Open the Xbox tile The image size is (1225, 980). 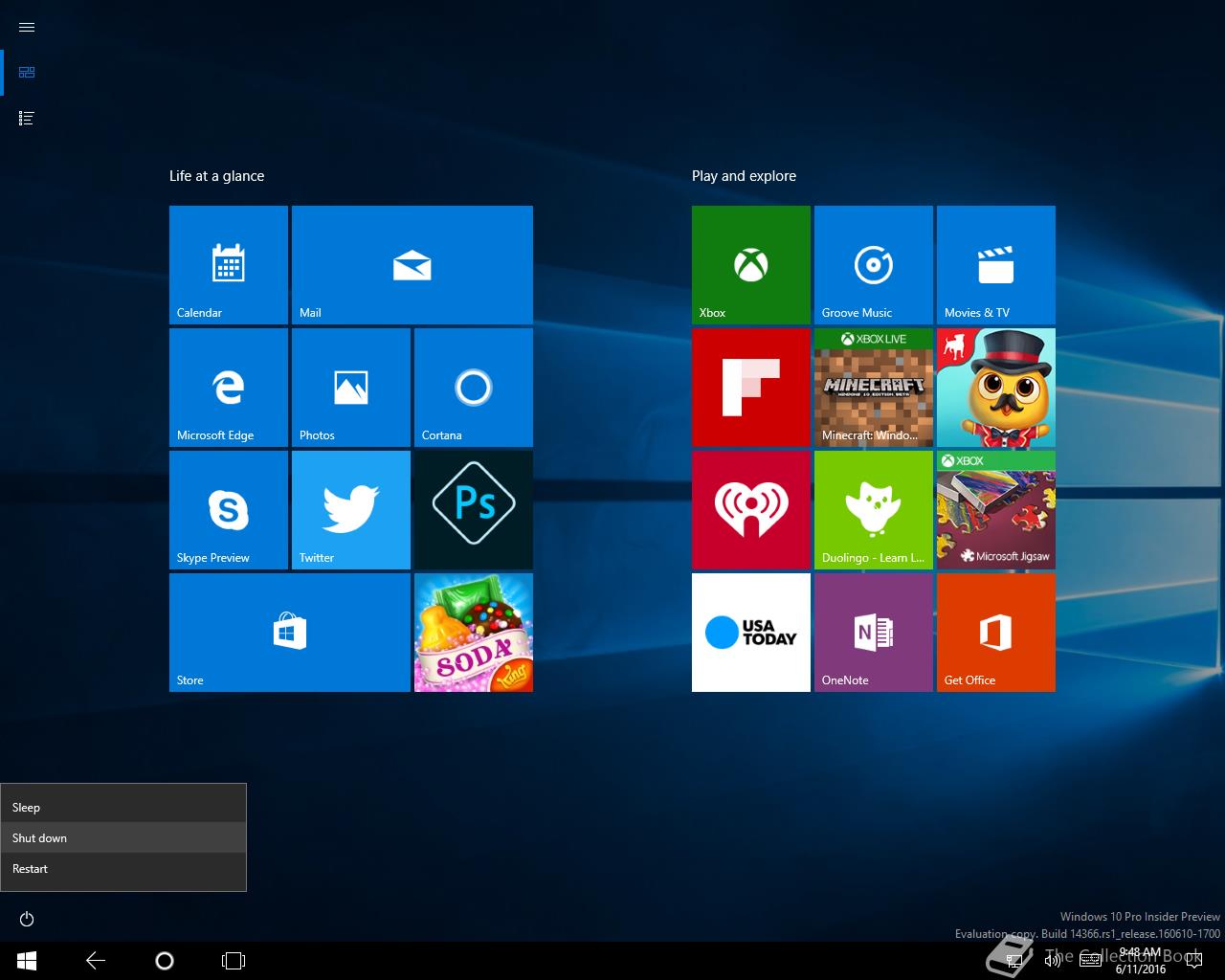click(751, 265)
